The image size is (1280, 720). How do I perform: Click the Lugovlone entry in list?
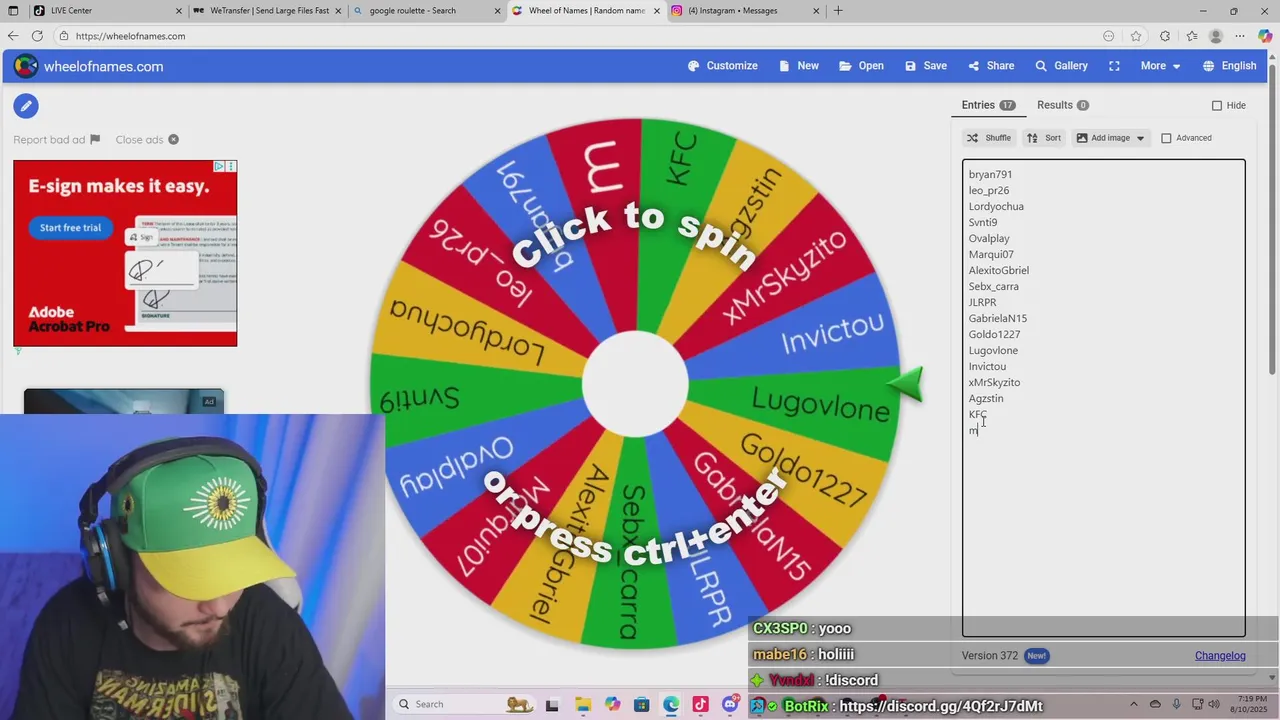[993, 350]
